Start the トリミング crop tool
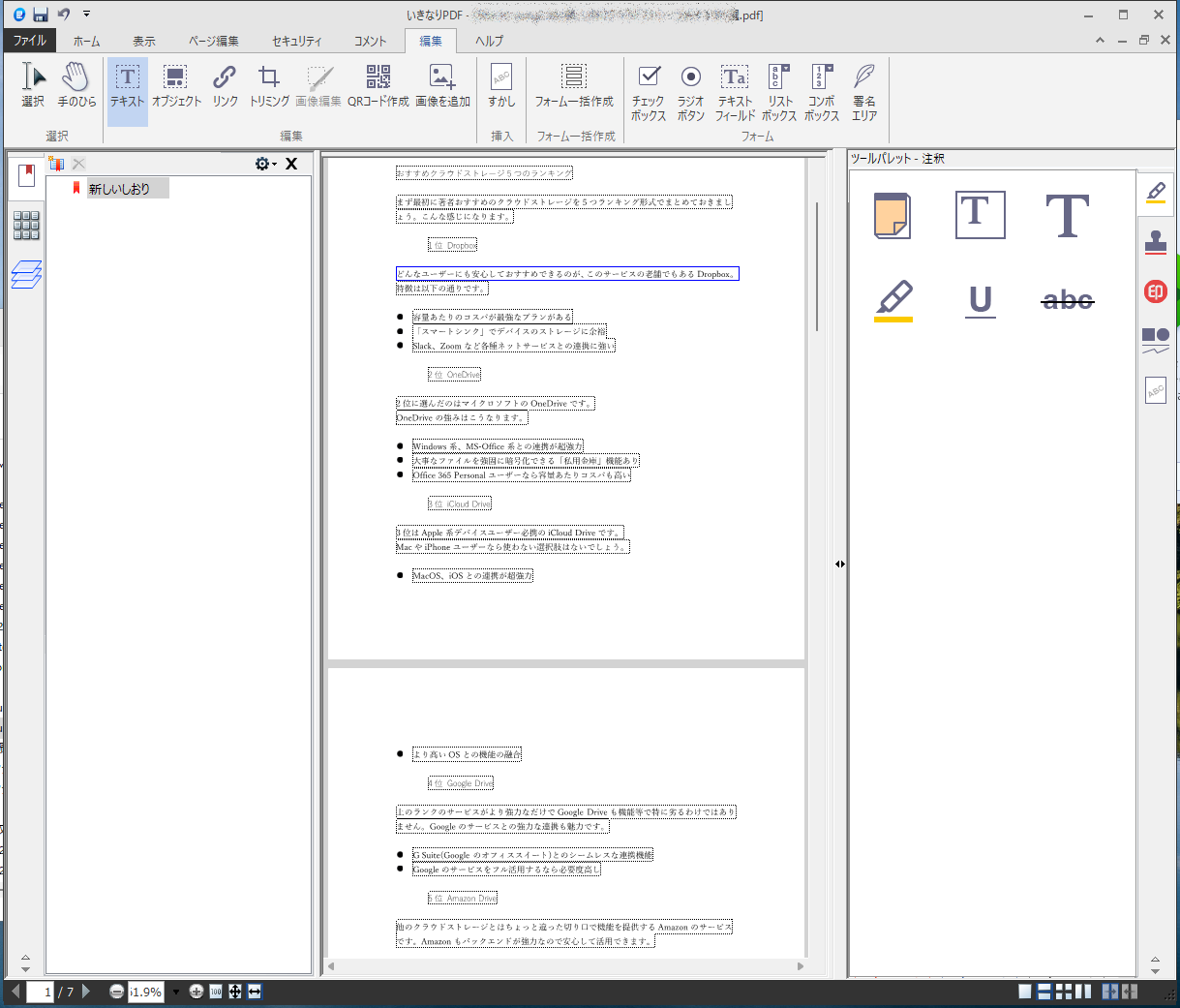Image resolution: width=1180 pixels, height=1008 pixels. click(269, 85)
